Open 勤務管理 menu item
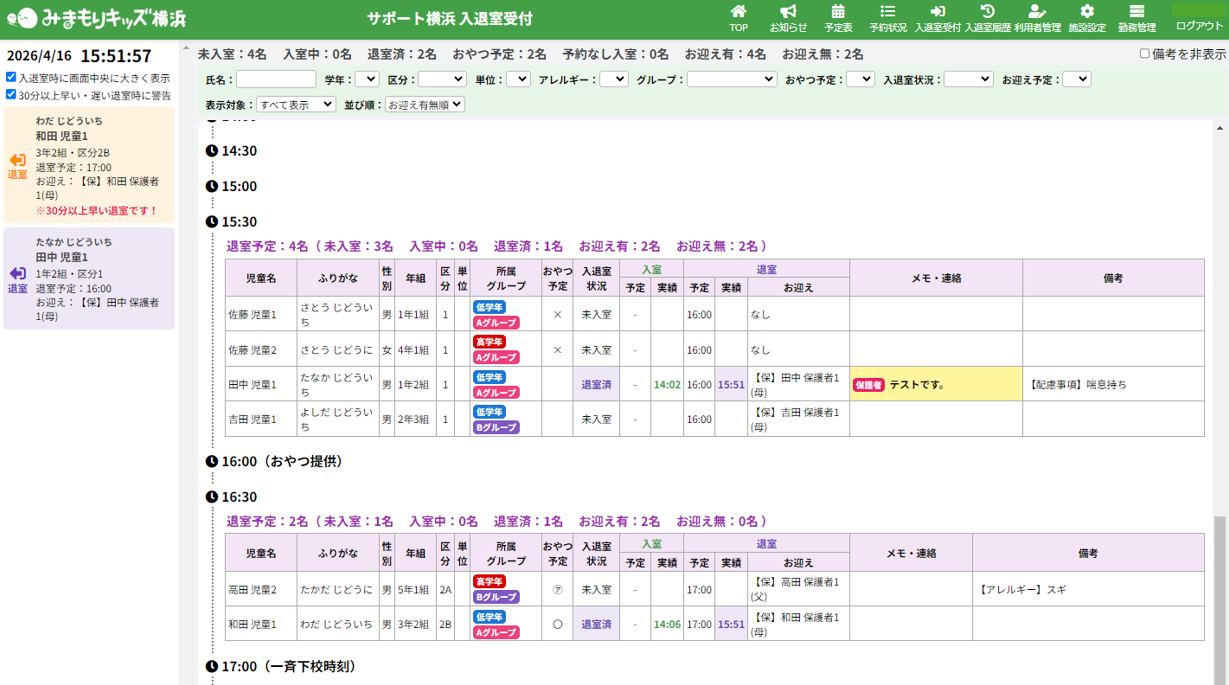 [1136, 19]
